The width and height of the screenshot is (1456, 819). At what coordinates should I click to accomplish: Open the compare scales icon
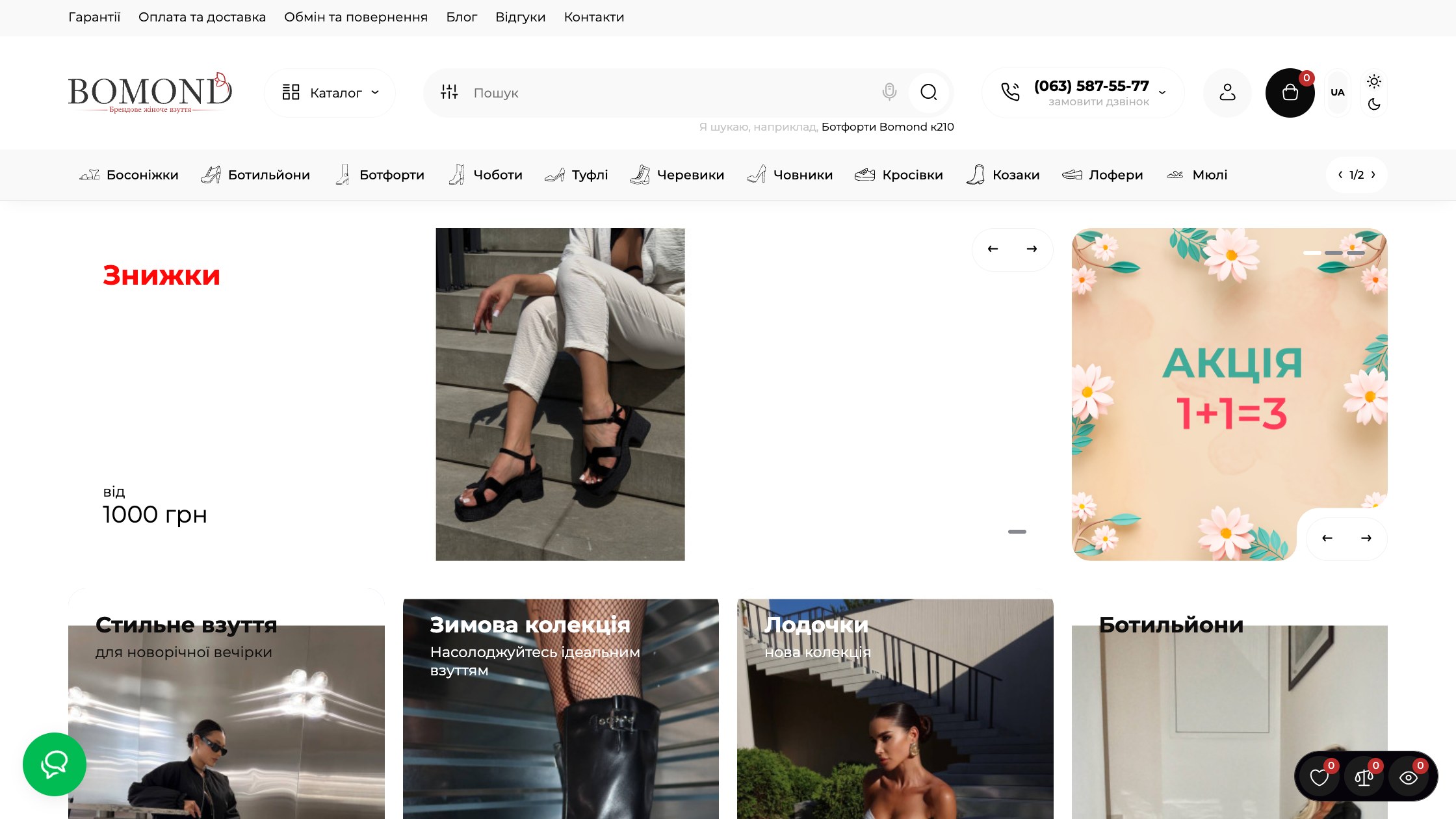pos(1364,777)
